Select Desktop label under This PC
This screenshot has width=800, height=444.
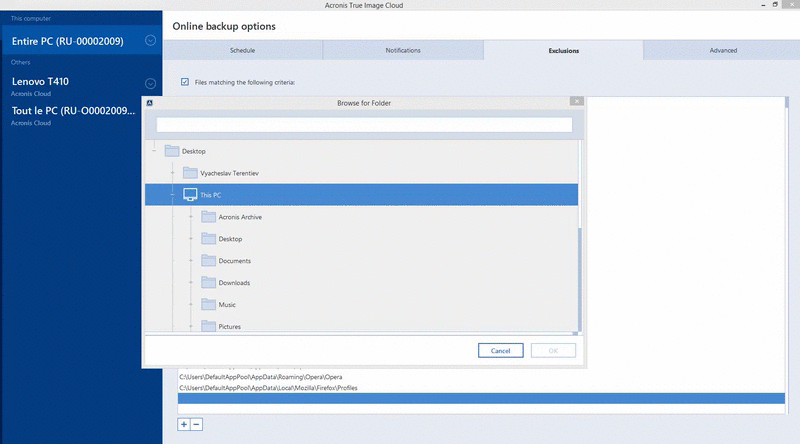[231, 239]
